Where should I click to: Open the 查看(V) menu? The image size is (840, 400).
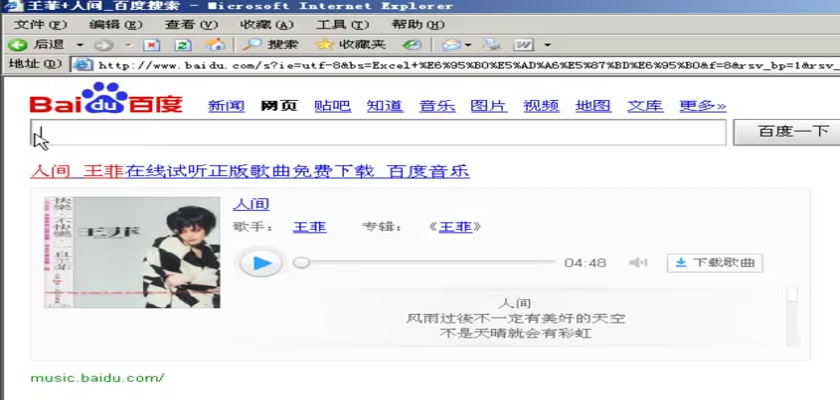tap(191, 25)
